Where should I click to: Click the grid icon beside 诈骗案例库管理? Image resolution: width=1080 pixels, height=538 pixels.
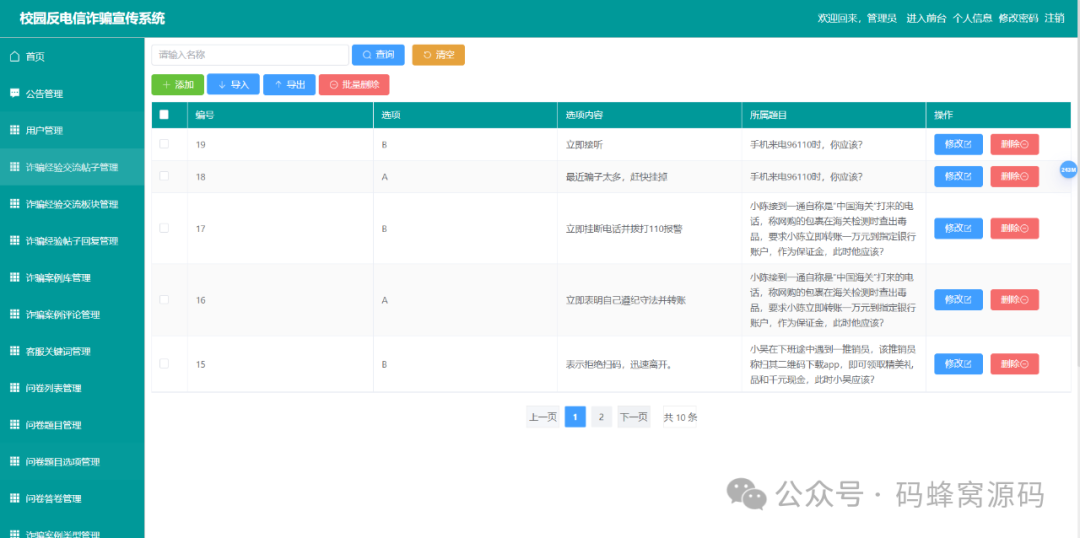point(14,278)
